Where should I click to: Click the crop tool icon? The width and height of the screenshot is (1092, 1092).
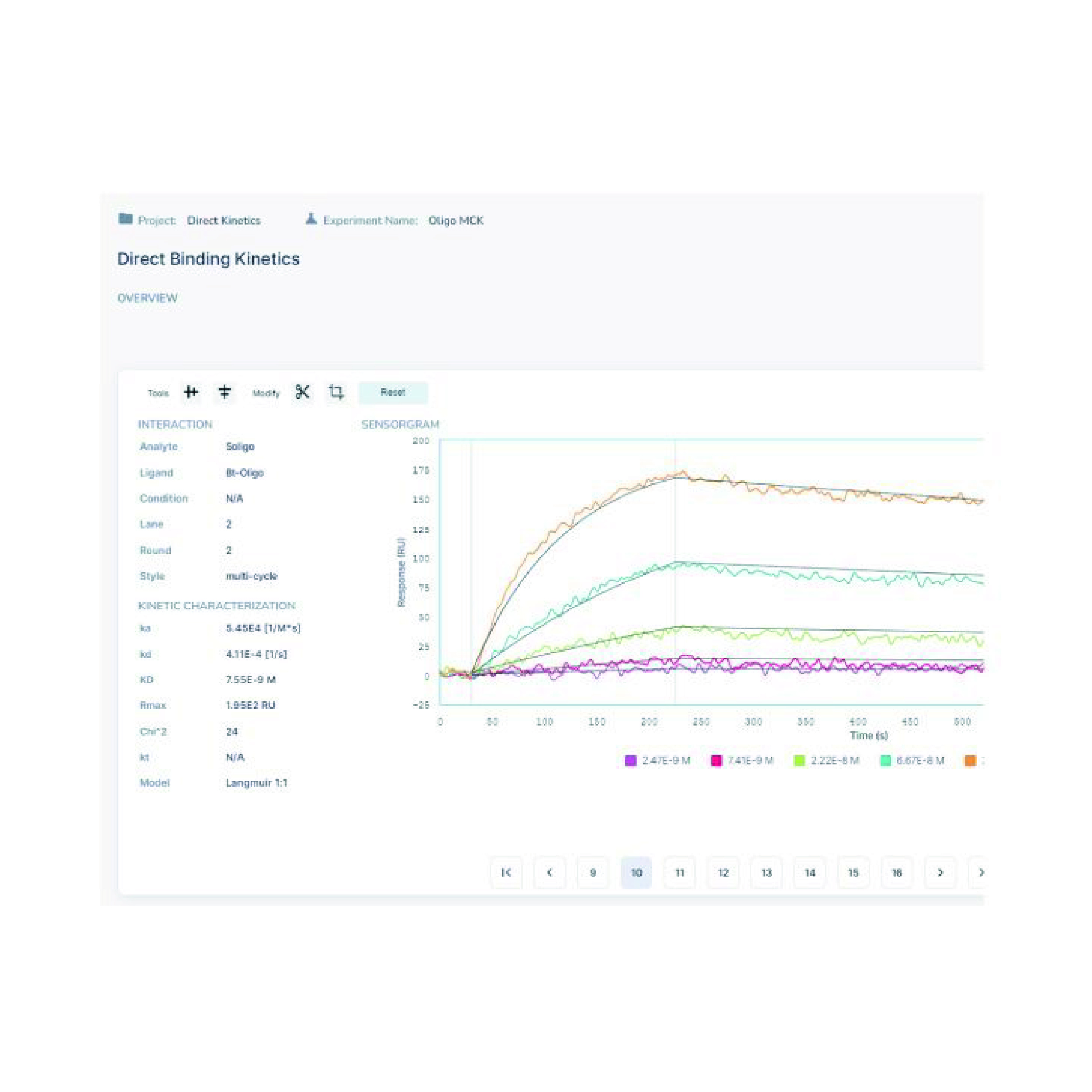pos(336,392)
